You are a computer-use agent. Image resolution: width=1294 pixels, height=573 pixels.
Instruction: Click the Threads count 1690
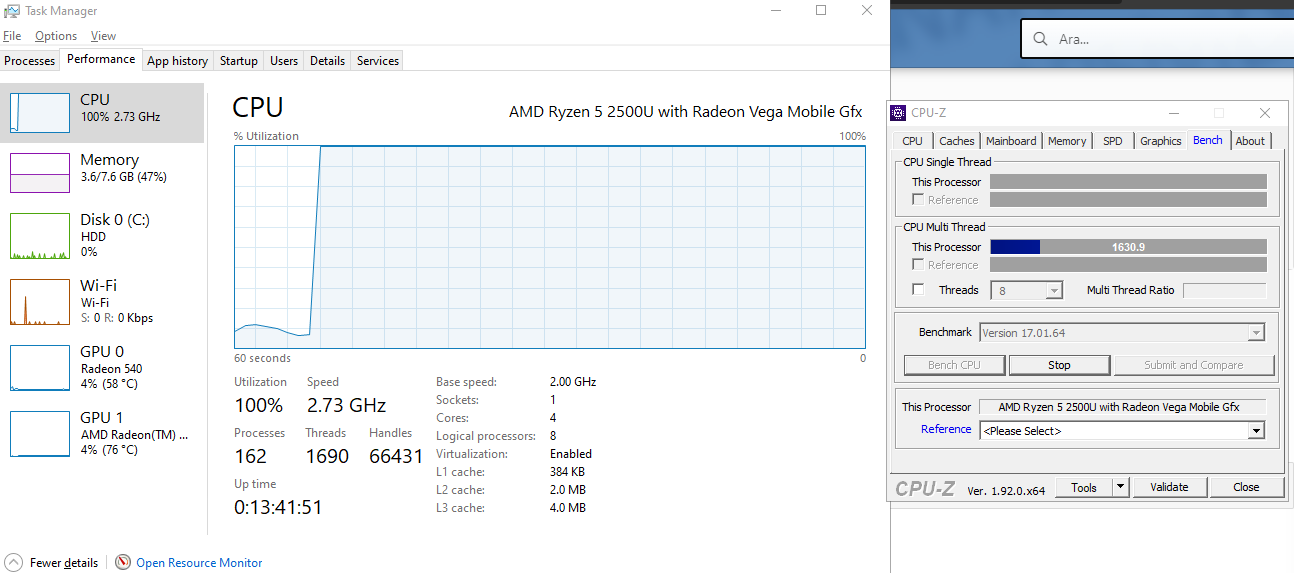327,456
